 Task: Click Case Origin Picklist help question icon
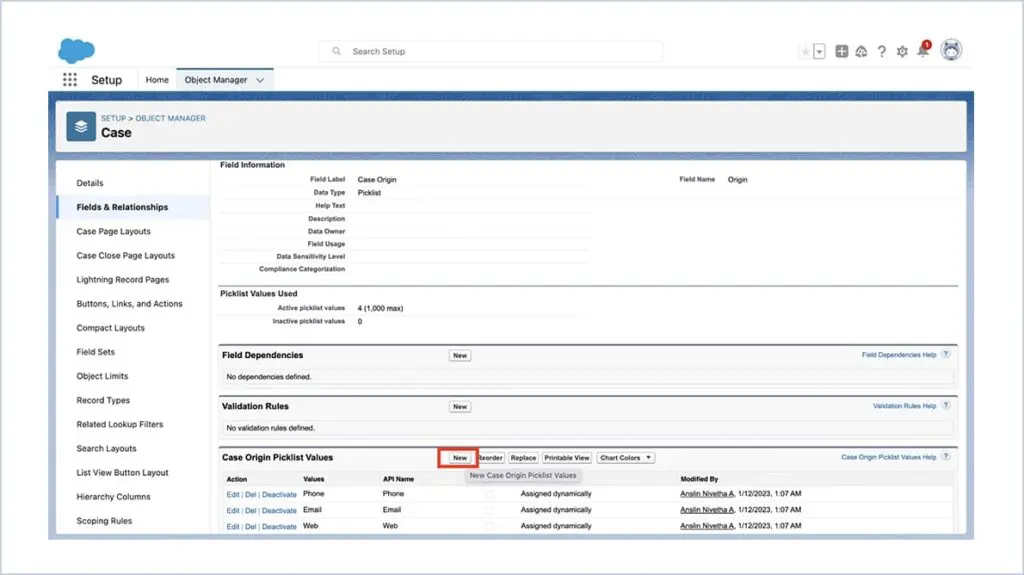point(946,457)
